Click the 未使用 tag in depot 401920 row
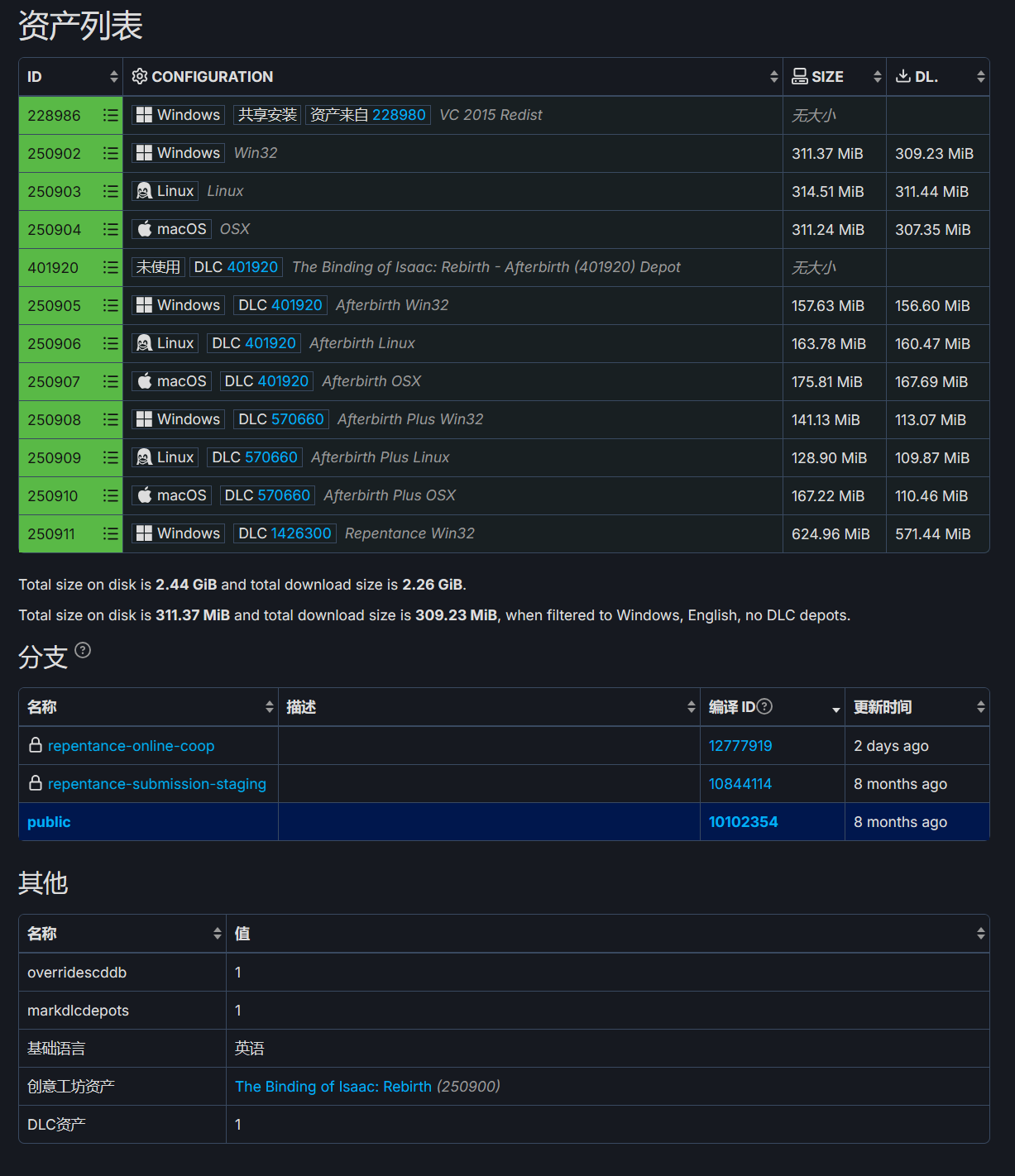The width and height of the screenshot is (1015, 1176). click(x=158, y=267)
